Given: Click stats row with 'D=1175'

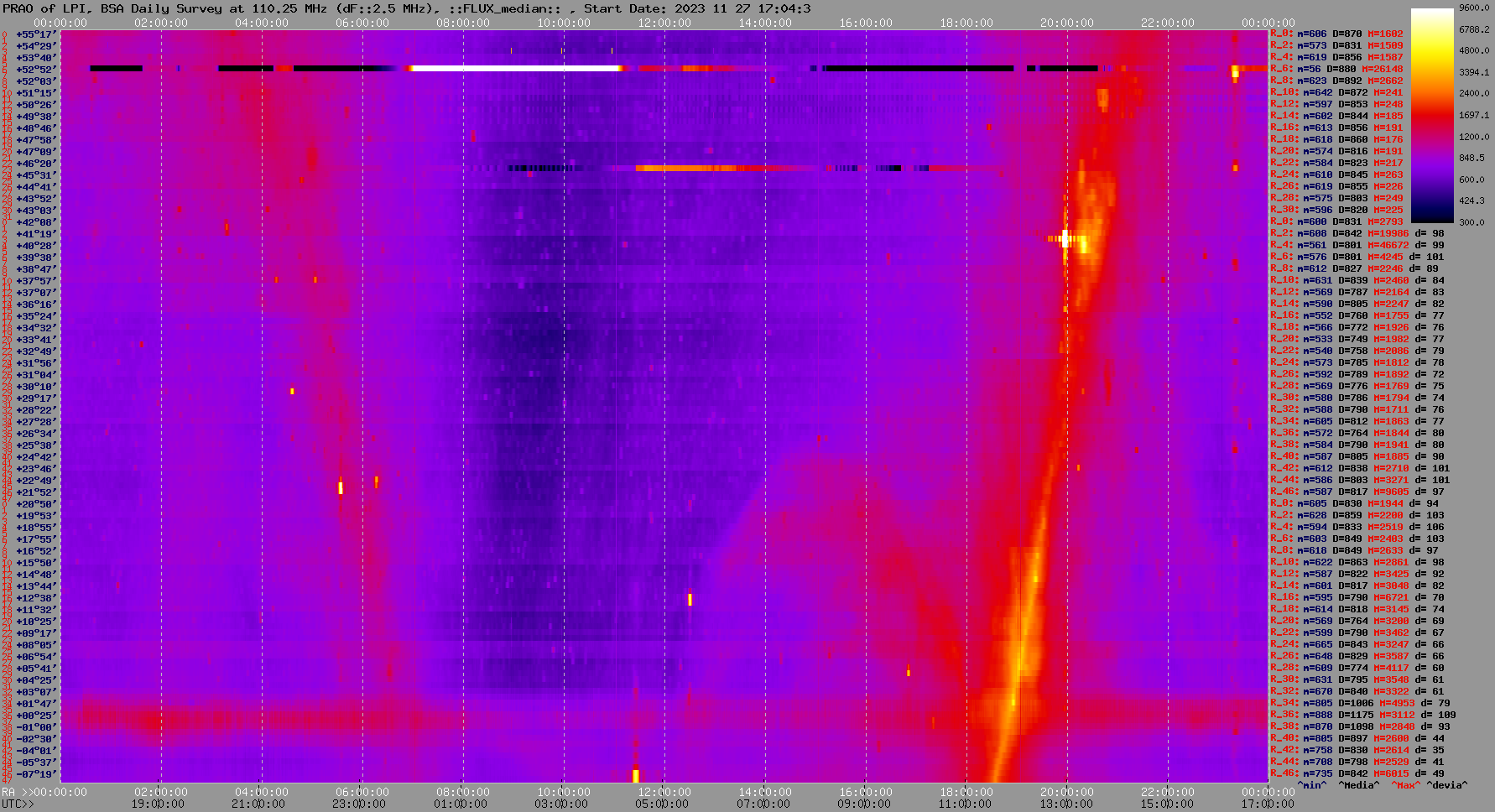Looking at the screenshot, I should [x=1363, y=715].
